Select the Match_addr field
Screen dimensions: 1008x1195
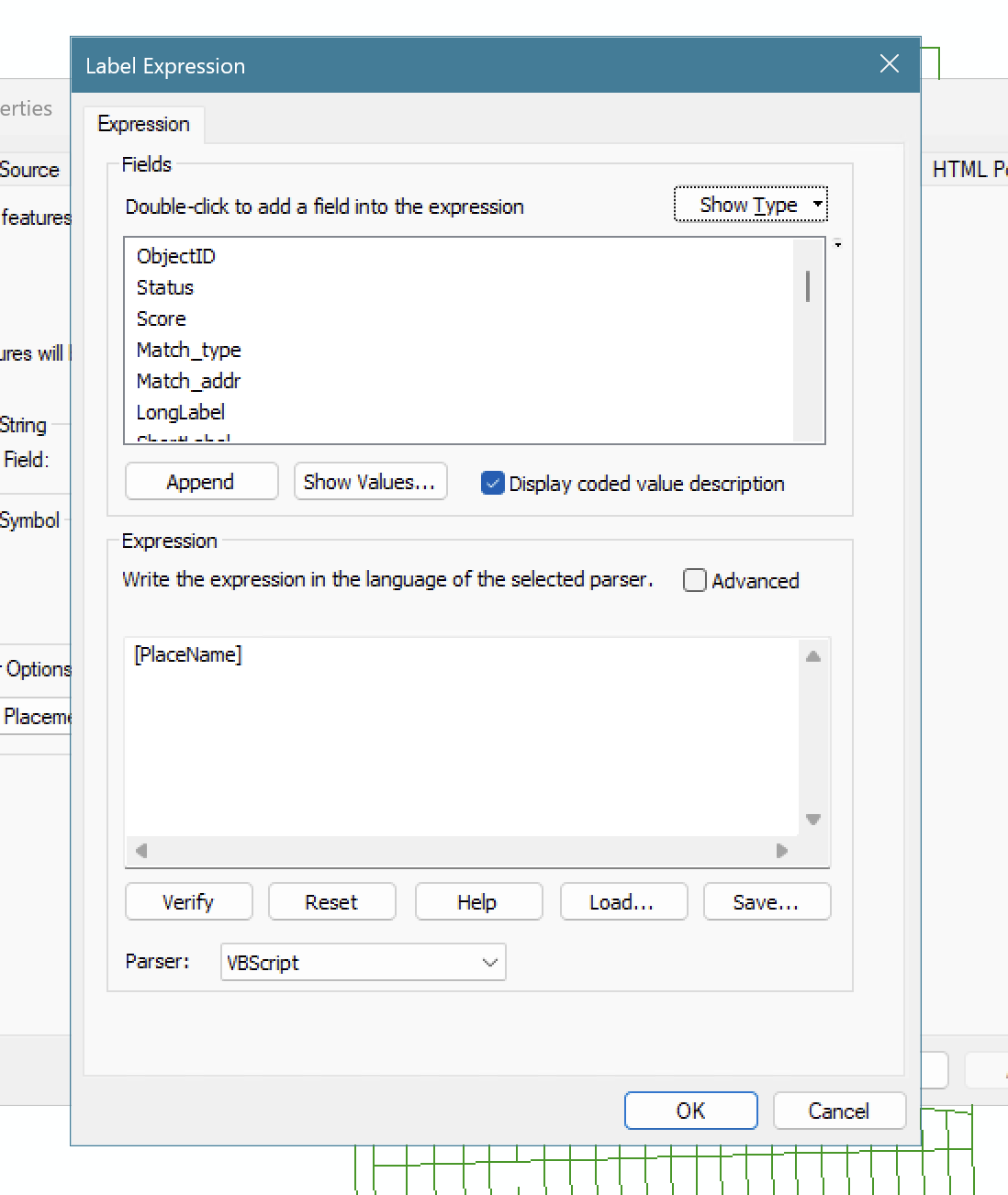click(x=188, y=381)
